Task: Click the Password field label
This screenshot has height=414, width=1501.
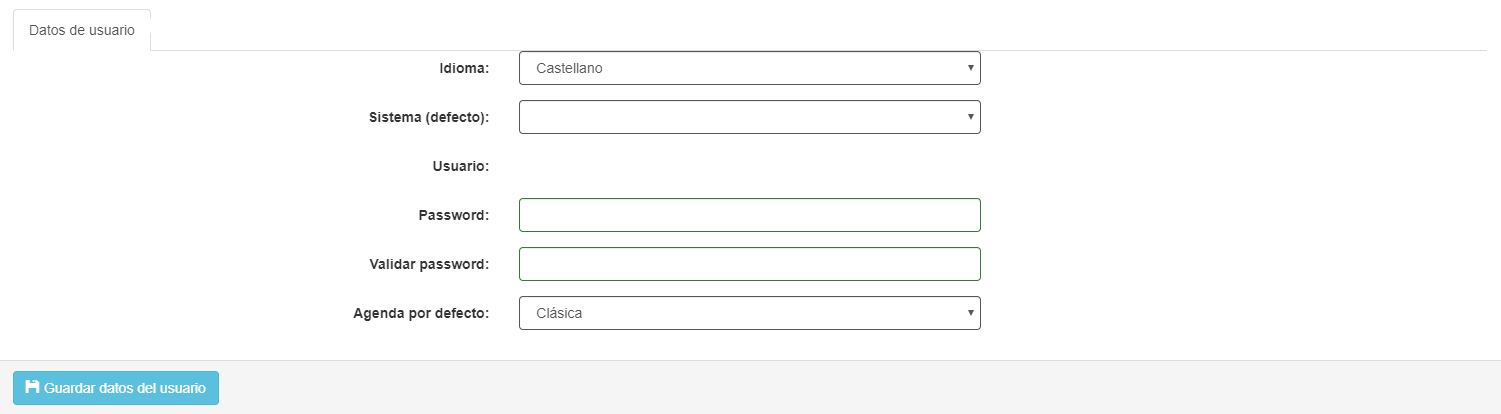Action: pyautogui.click(x=453, y=215)
